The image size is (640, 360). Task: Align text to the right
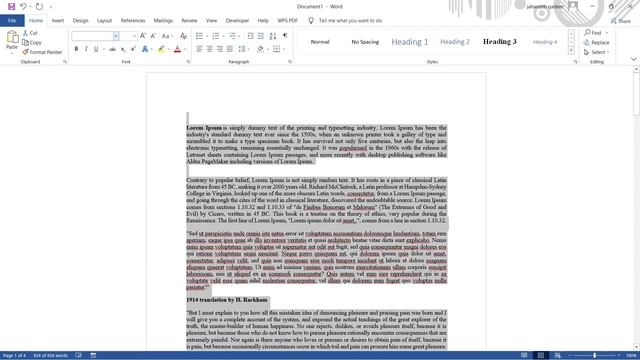(x=220, y=49)
